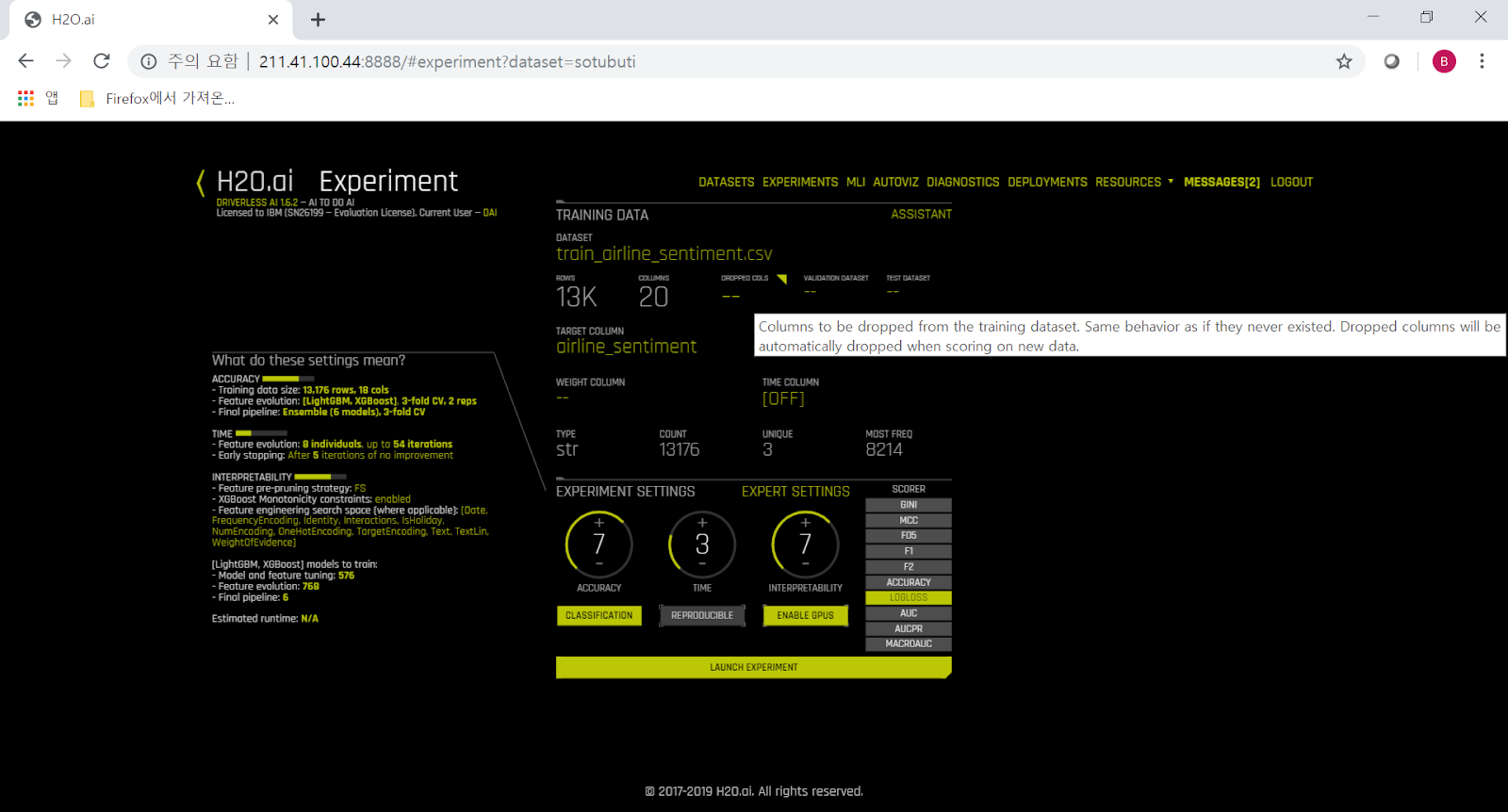Go to Experiments page
1508x812 pixels.
[x=800, y=182]
